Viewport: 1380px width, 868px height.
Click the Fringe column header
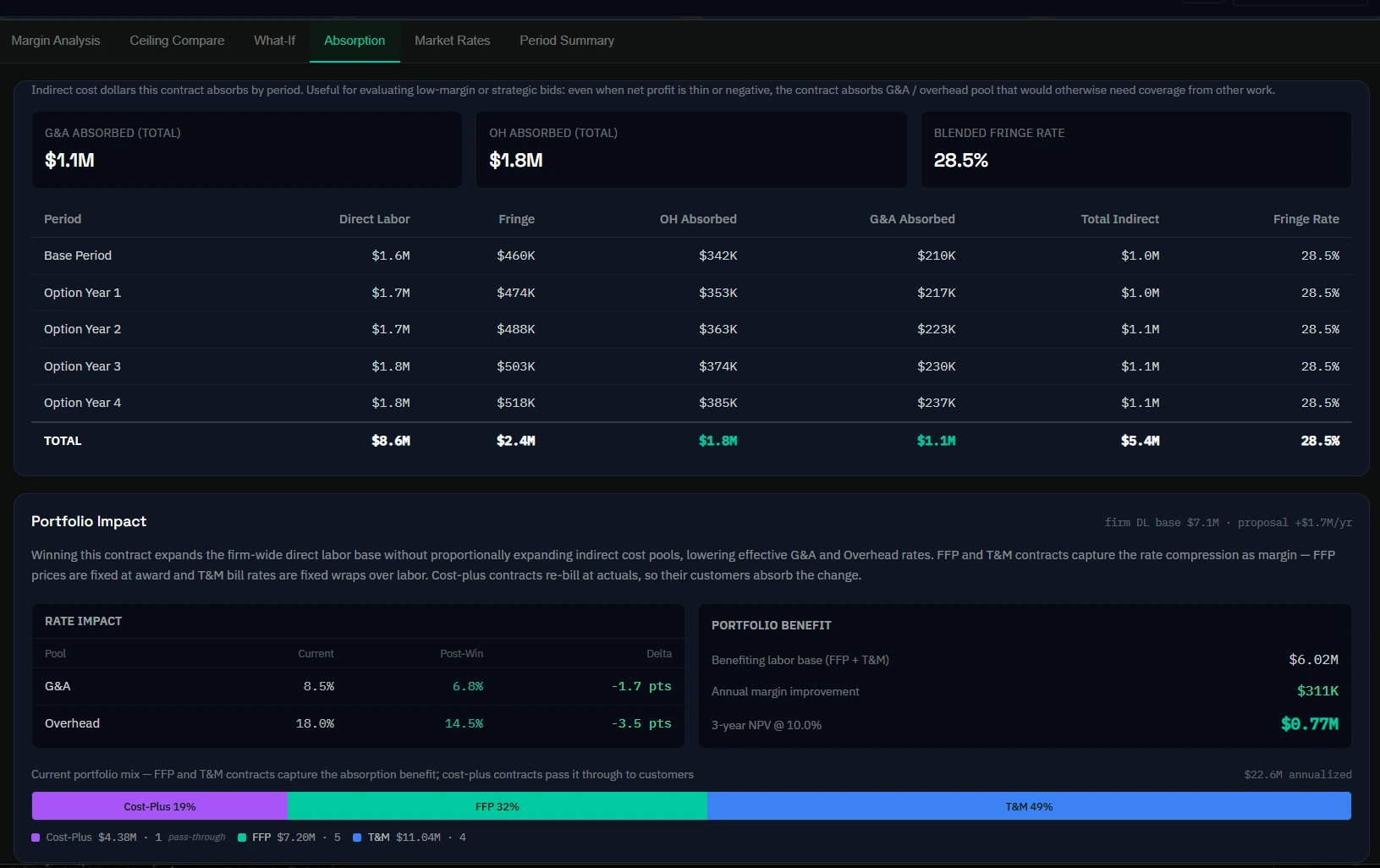click(x=516, y=219)
